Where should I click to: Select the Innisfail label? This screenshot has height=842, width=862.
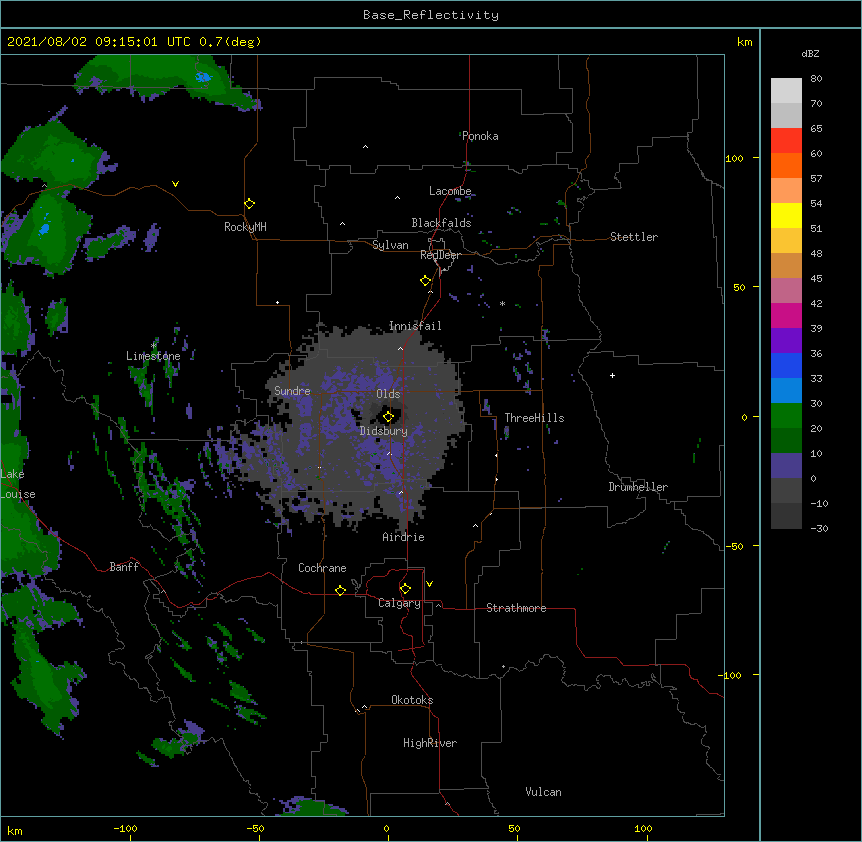(x=415, y=326)
